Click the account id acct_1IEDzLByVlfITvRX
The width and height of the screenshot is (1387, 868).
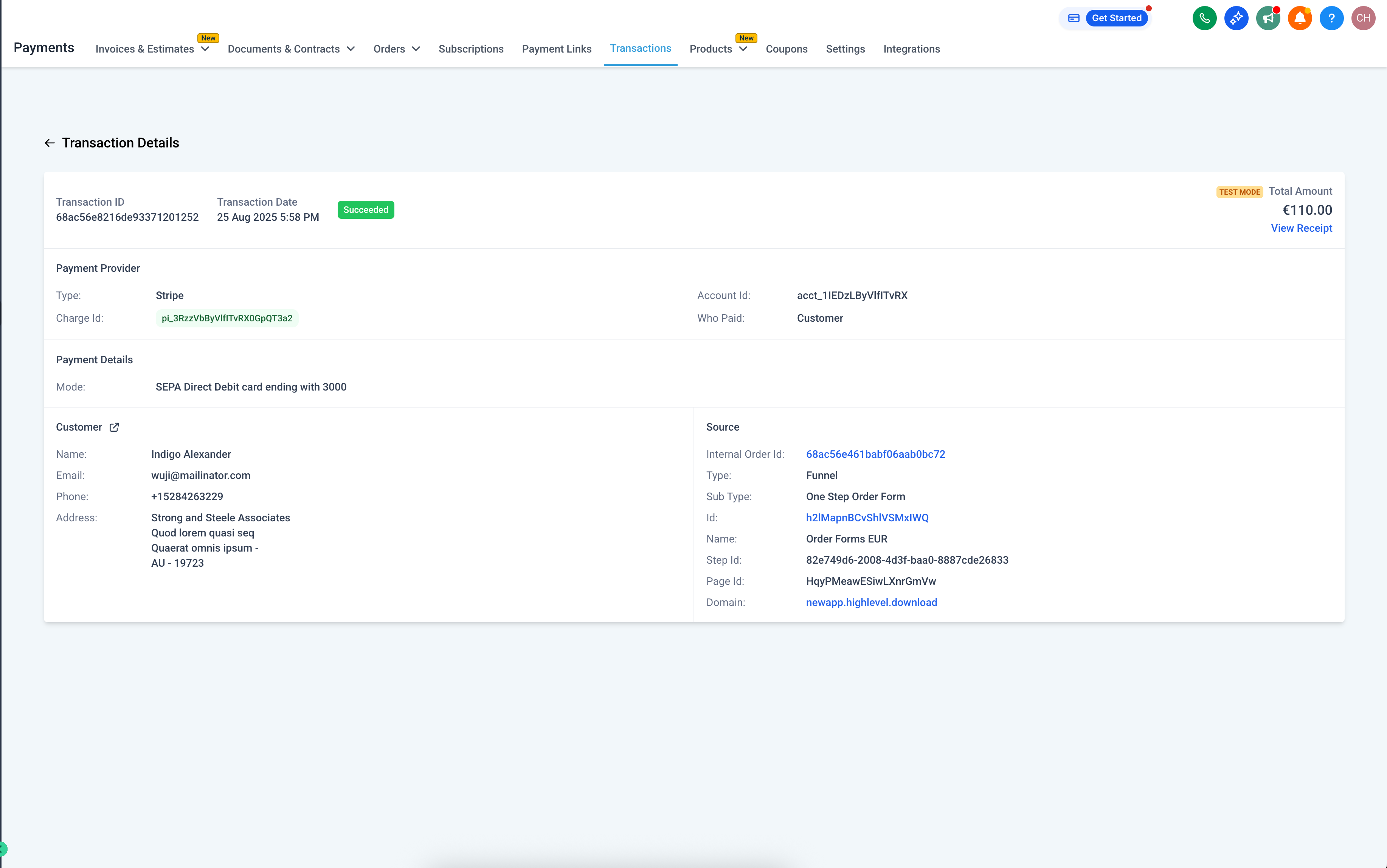852,296
